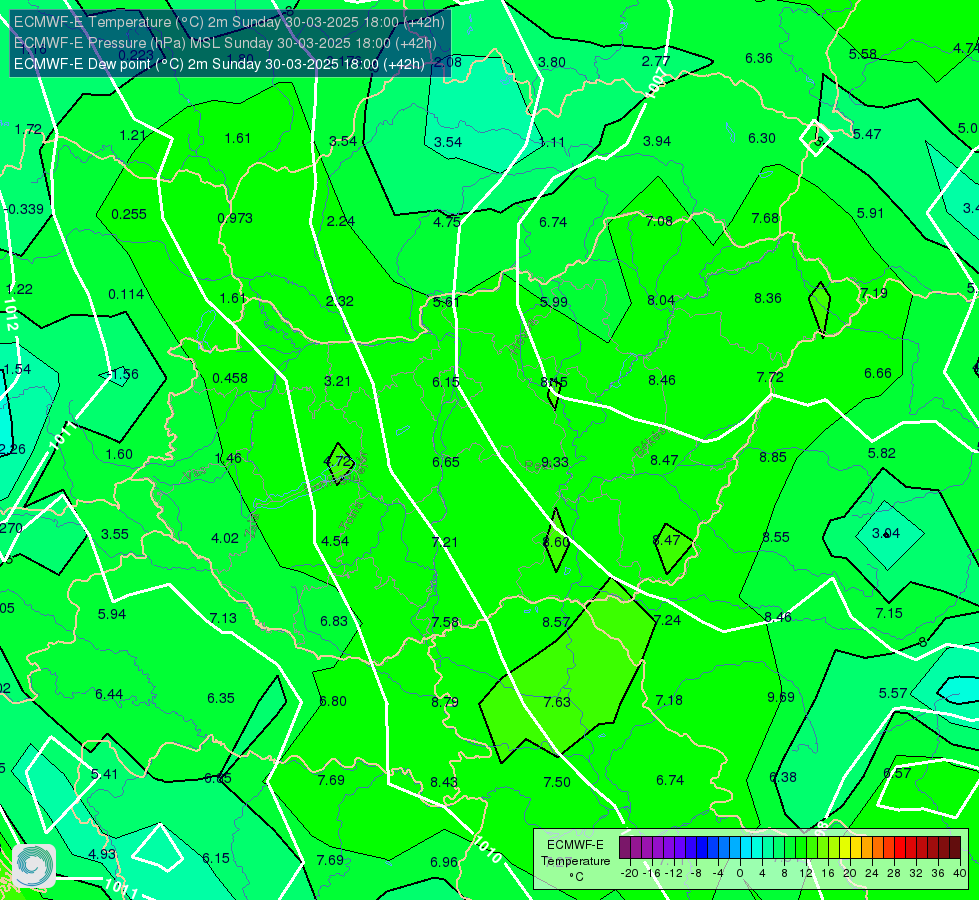
Task: Click the 3.94 temperature value
Action: (657, 141)
